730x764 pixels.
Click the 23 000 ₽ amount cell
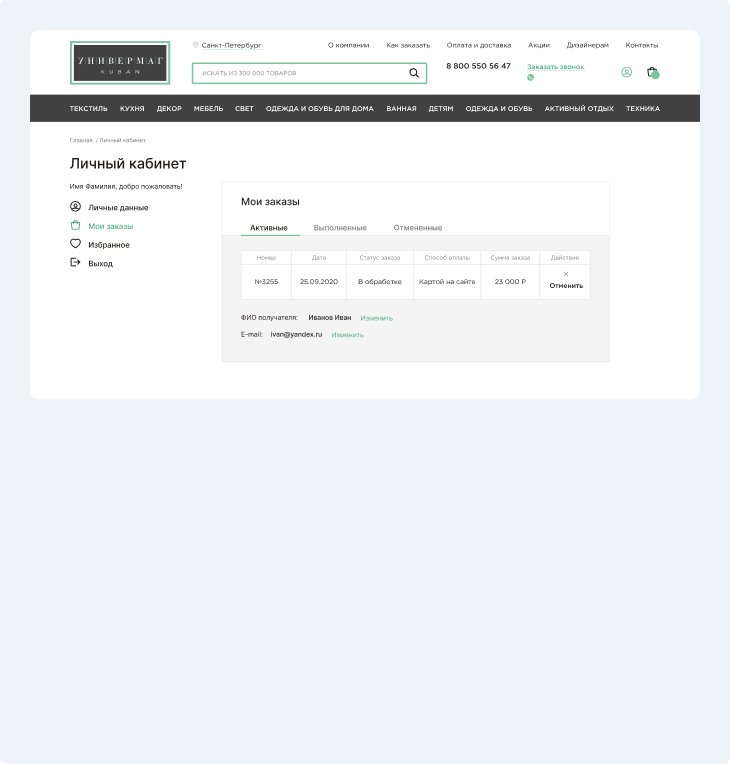510,282
